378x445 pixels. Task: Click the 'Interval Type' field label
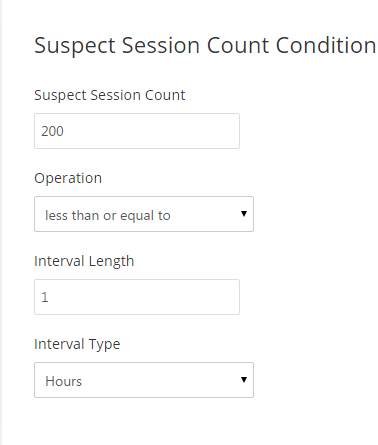[x=77, y=344]
